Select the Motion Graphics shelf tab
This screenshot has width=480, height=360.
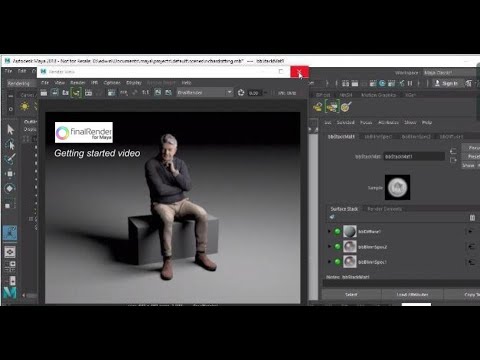coord(378,95)
